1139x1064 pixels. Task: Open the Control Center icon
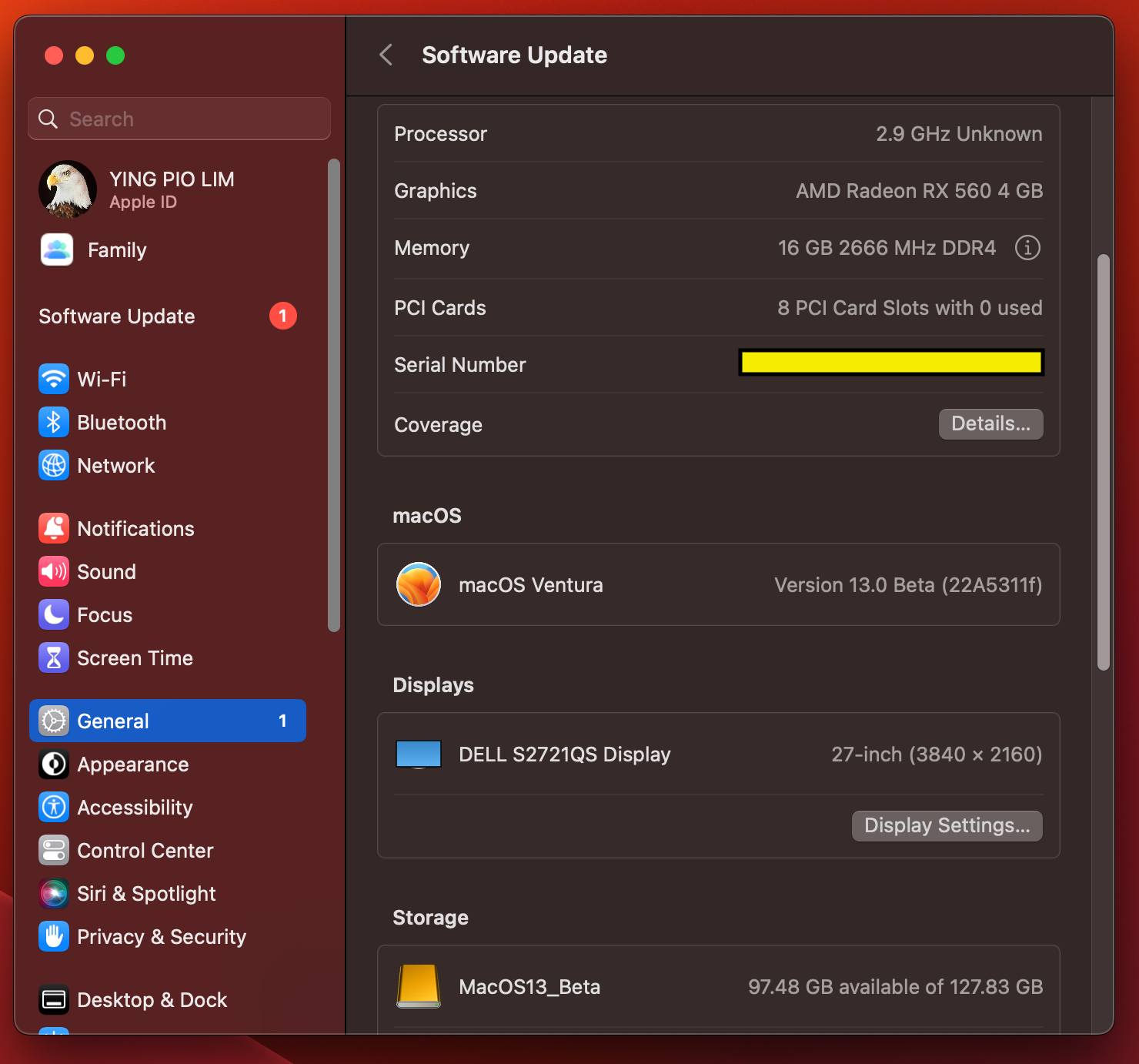pos(54,850)
